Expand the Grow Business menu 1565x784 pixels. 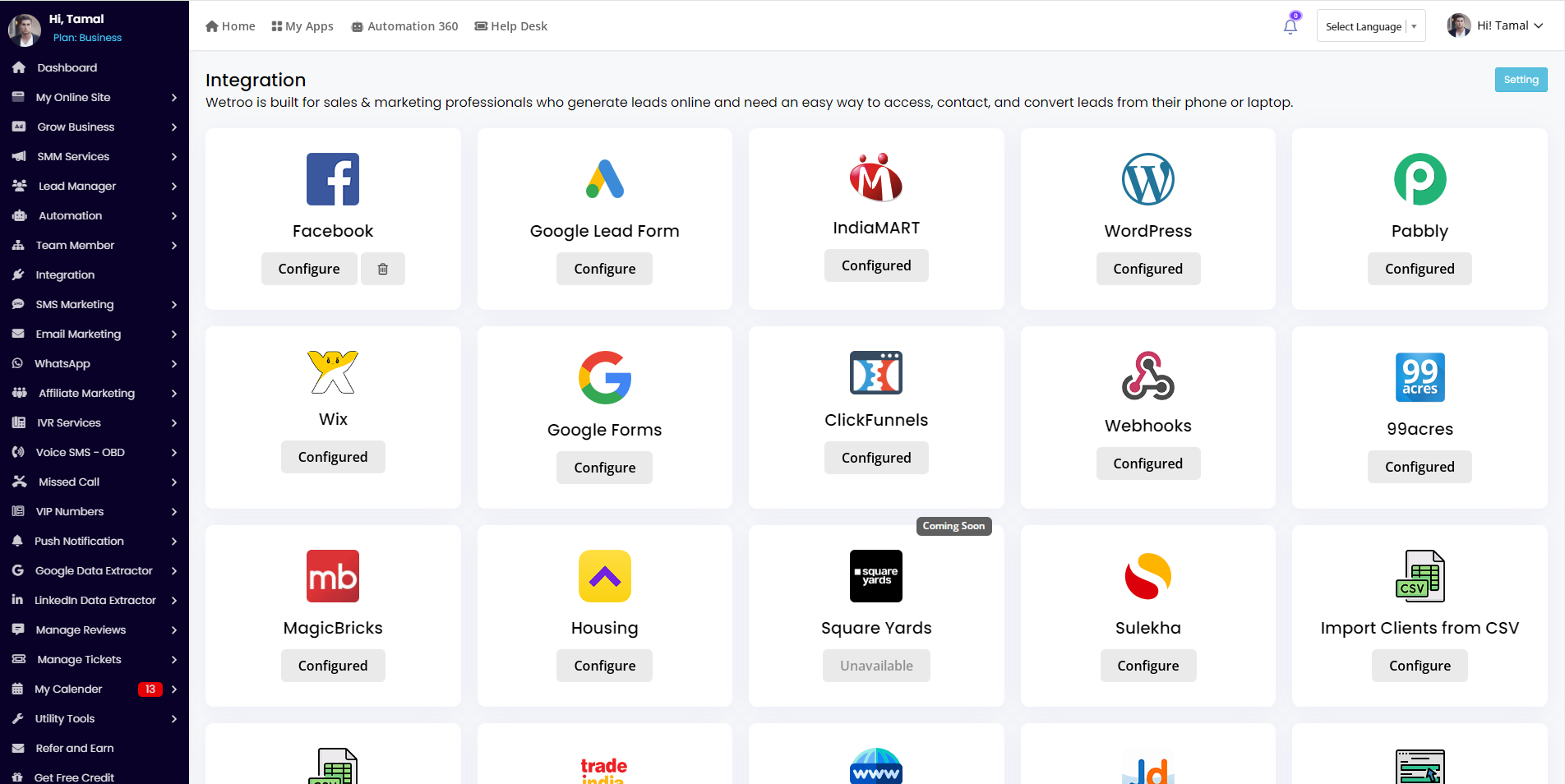95,127
